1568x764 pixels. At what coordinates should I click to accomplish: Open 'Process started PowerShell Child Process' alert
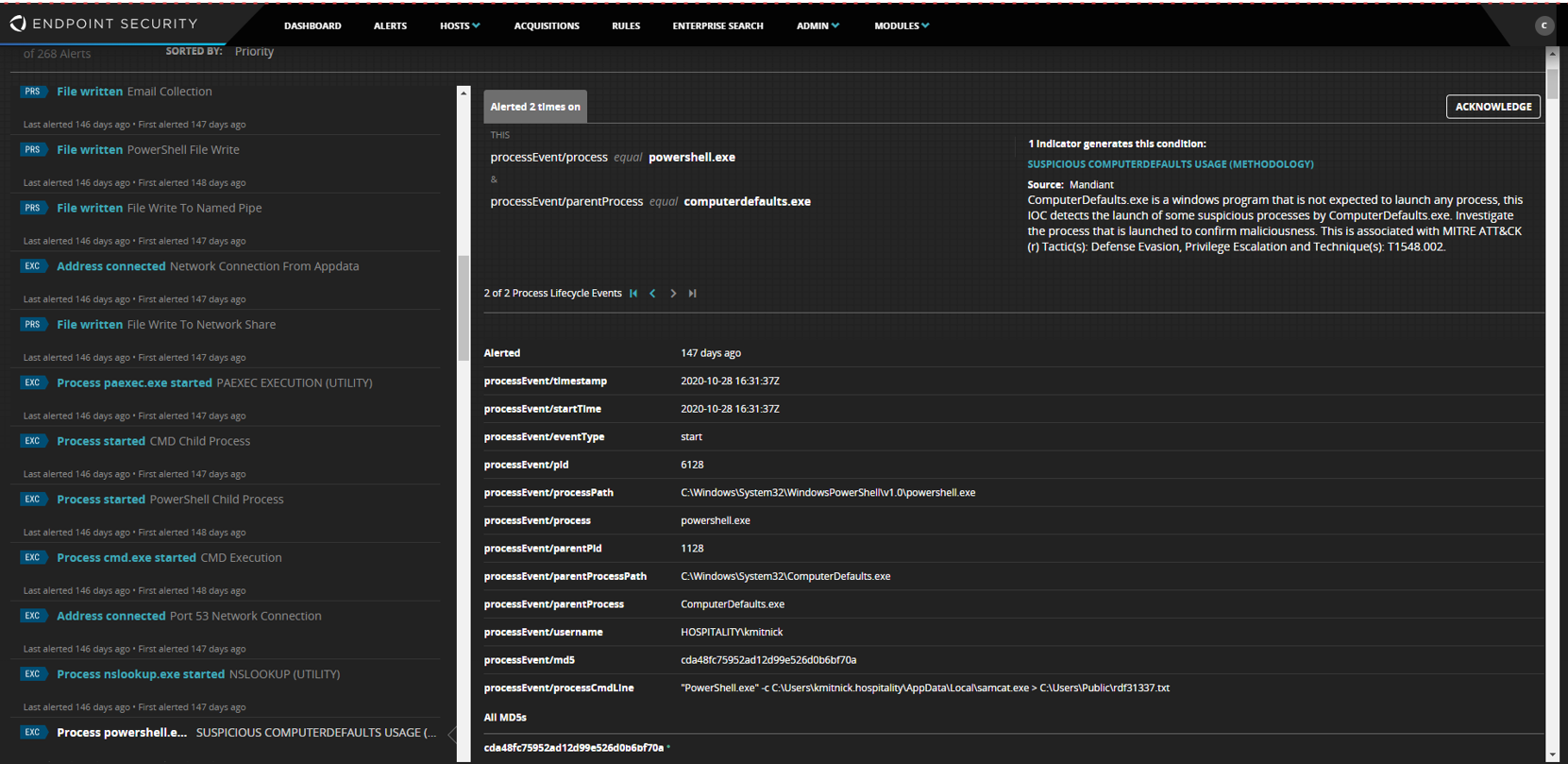tap(170, 500)
